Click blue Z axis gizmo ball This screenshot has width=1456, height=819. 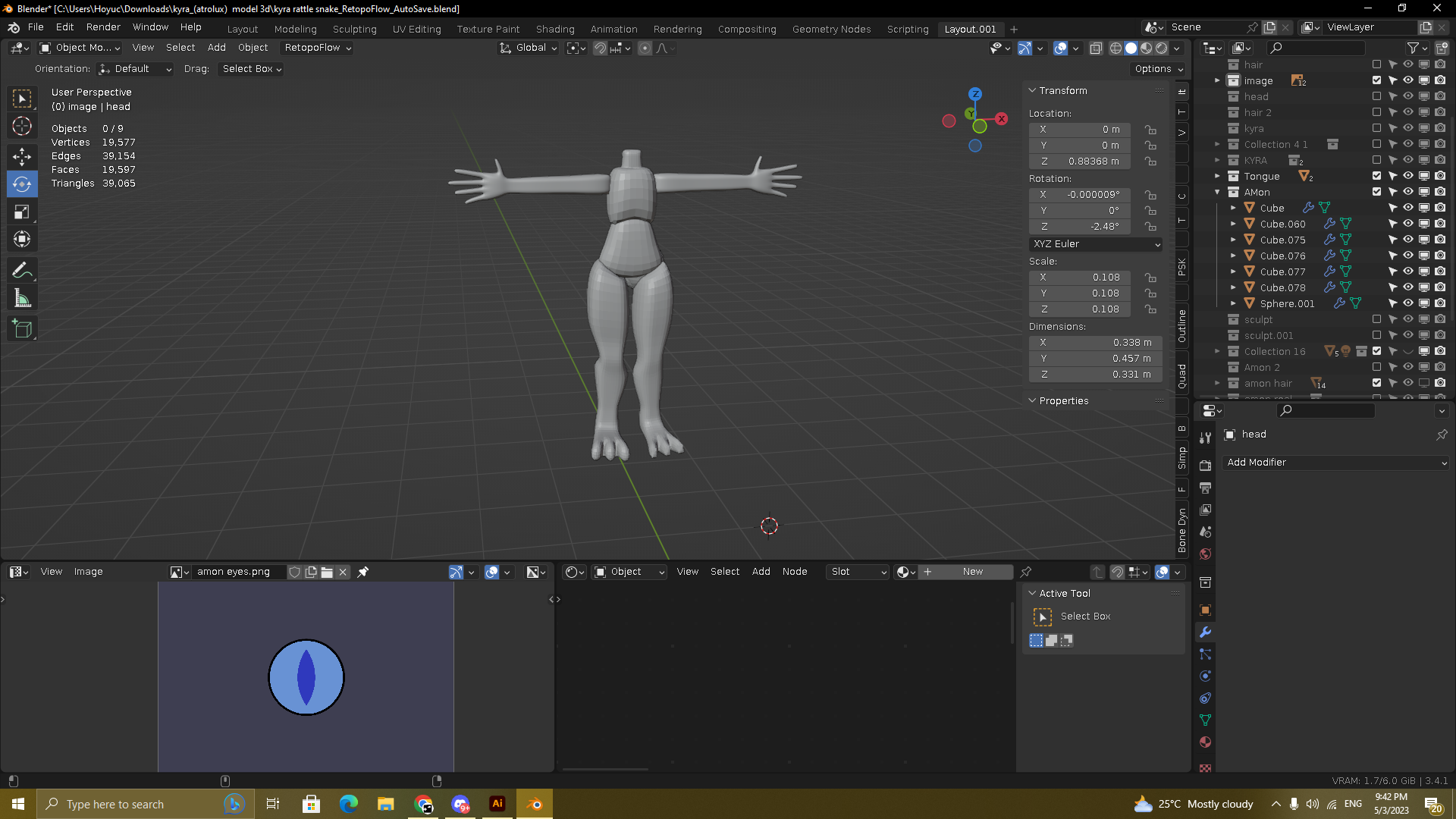click(x=975, y=94)
